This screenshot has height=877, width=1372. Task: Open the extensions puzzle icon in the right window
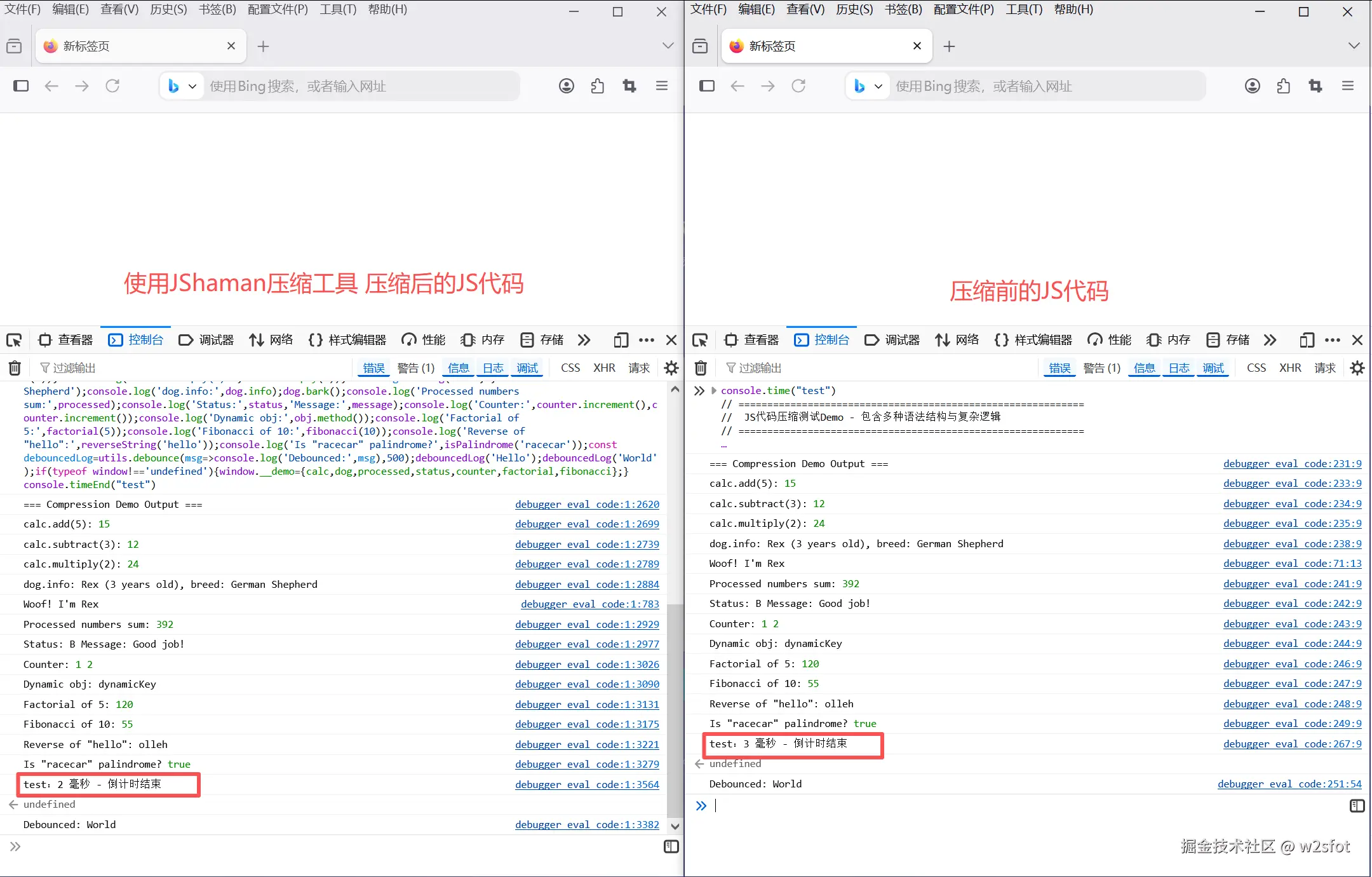click(x=1284, y=86)
